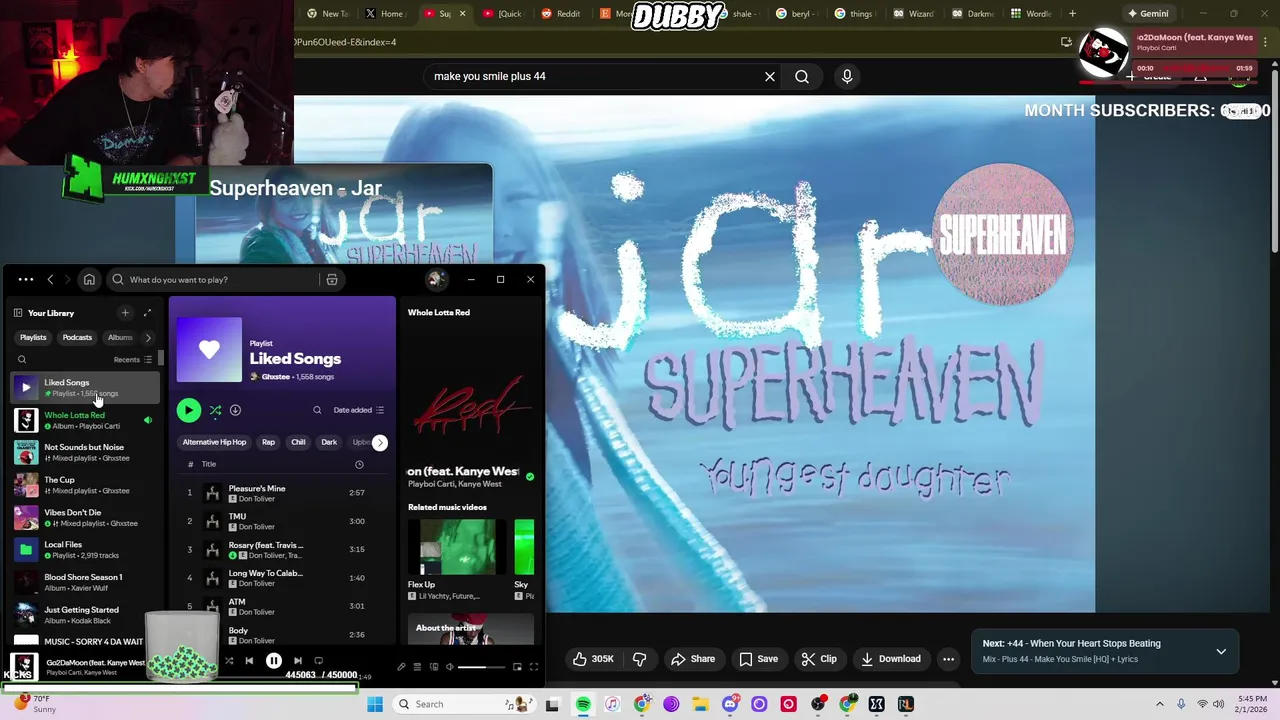Open Connect to a device icon
The image size is (1280, 720).
coord(434,667)
